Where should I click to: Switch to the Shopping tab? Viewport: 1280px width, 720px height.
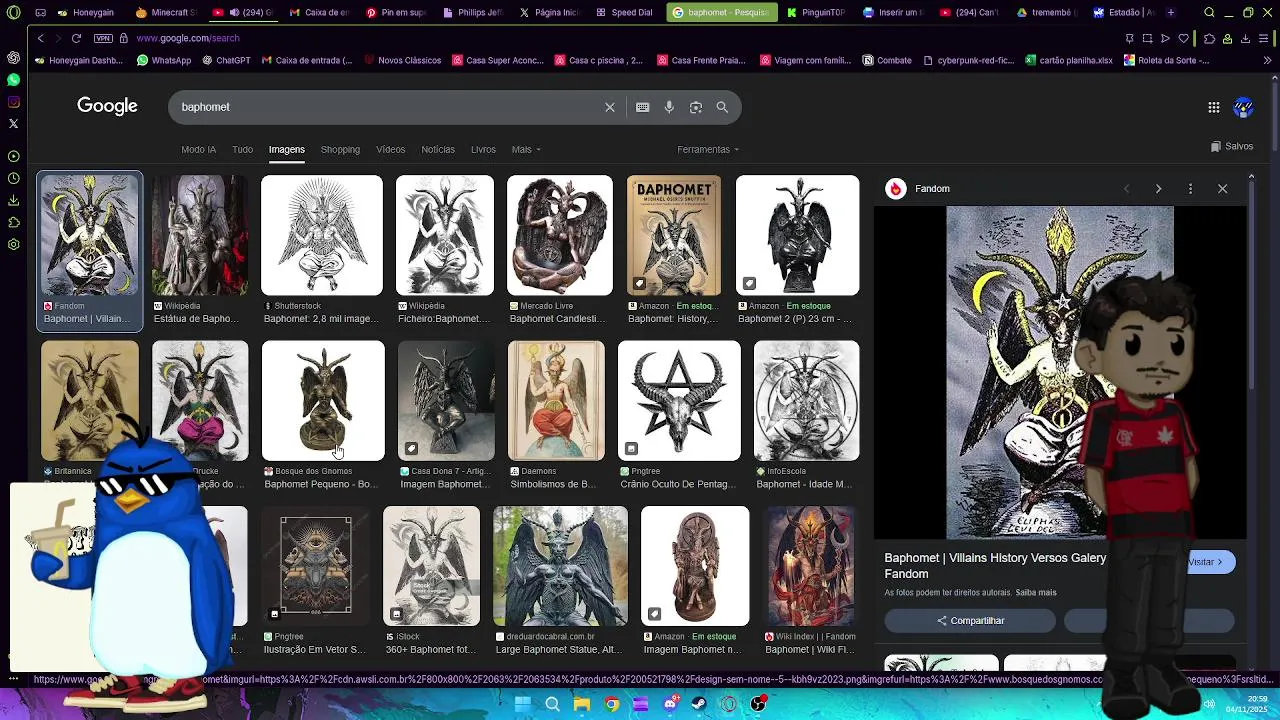pyautogui.click(x=340, y=149)
